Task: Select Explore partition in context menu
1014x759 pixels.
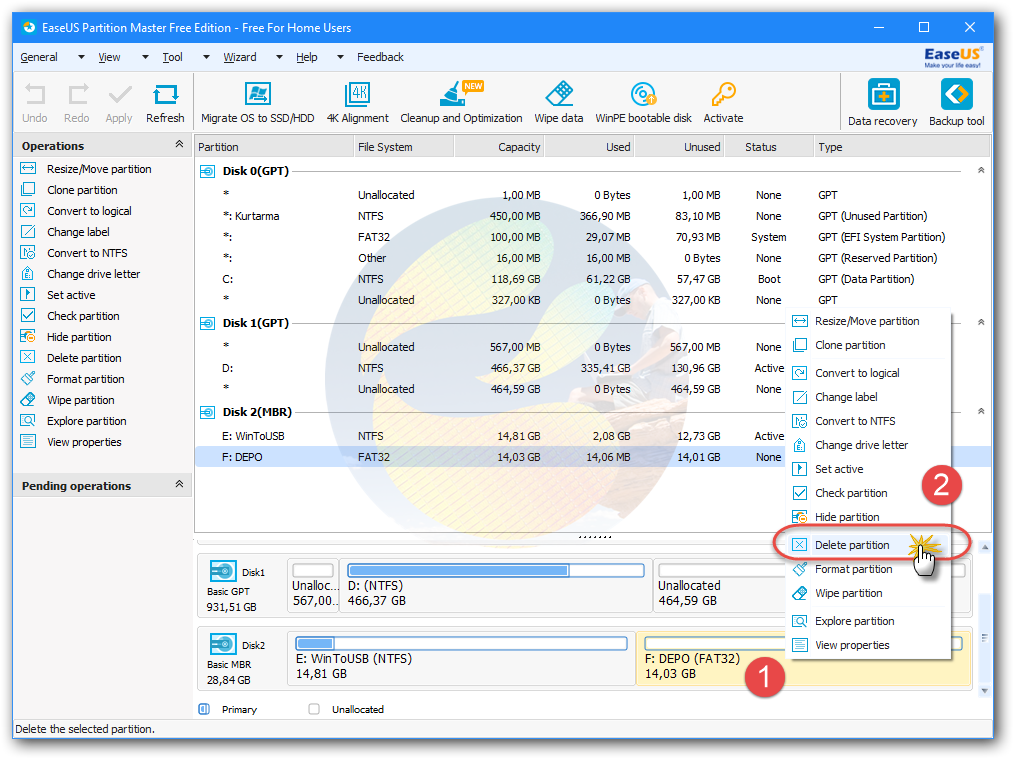Action: coord(868,621)
